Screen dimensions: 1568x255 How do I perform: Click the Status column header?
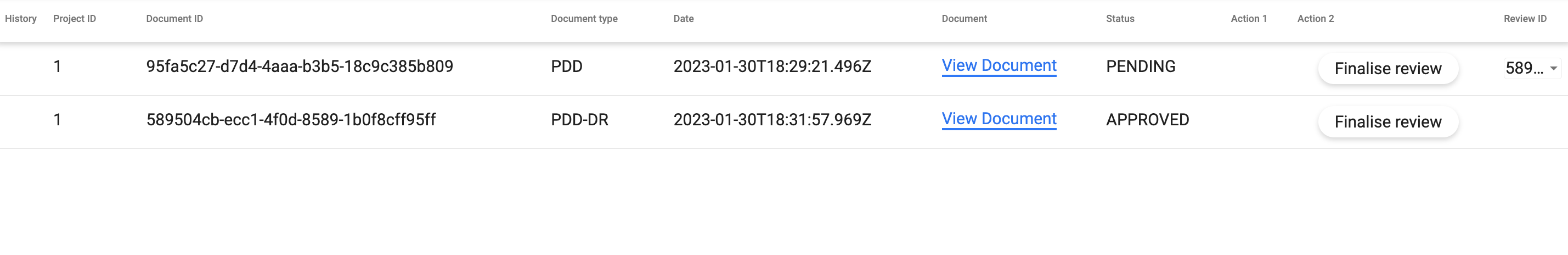(1120, 19)
